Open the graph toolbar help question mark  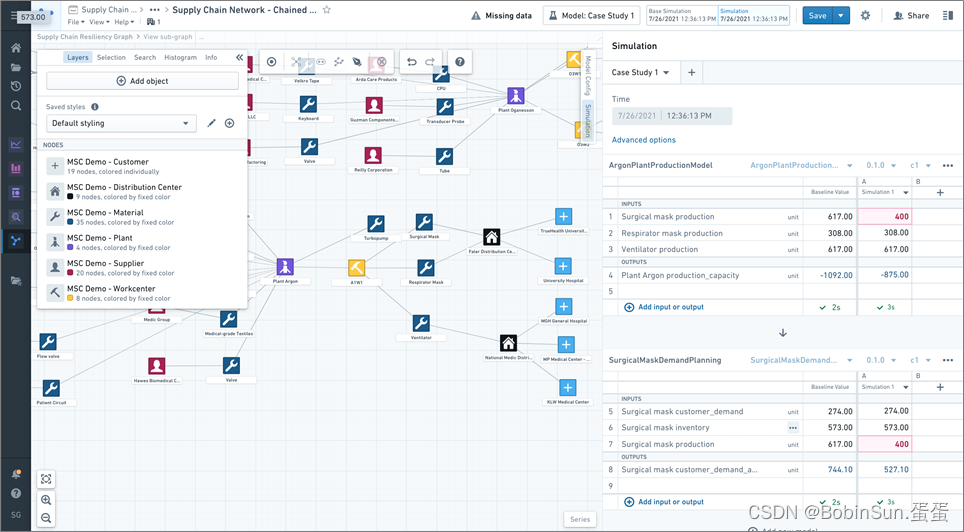[x=460, y=62]
